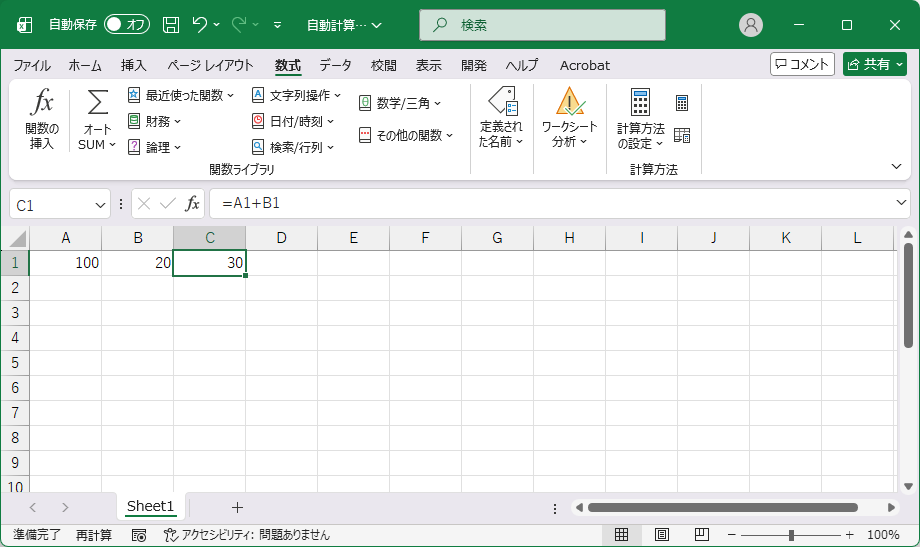Open 検索/行列 functions dropdown
This screenshot has width=920, height=547.
293,147
